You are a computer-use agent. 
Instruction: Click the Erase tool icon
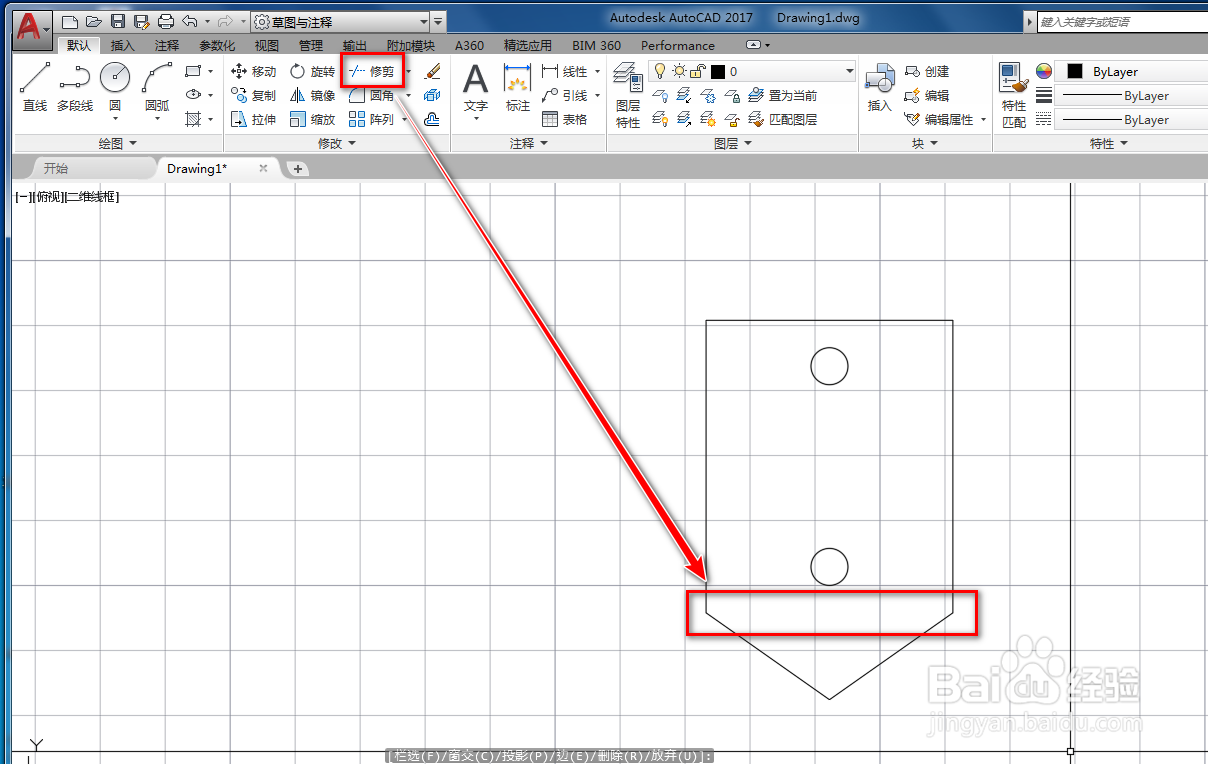[x=432, y=71]
